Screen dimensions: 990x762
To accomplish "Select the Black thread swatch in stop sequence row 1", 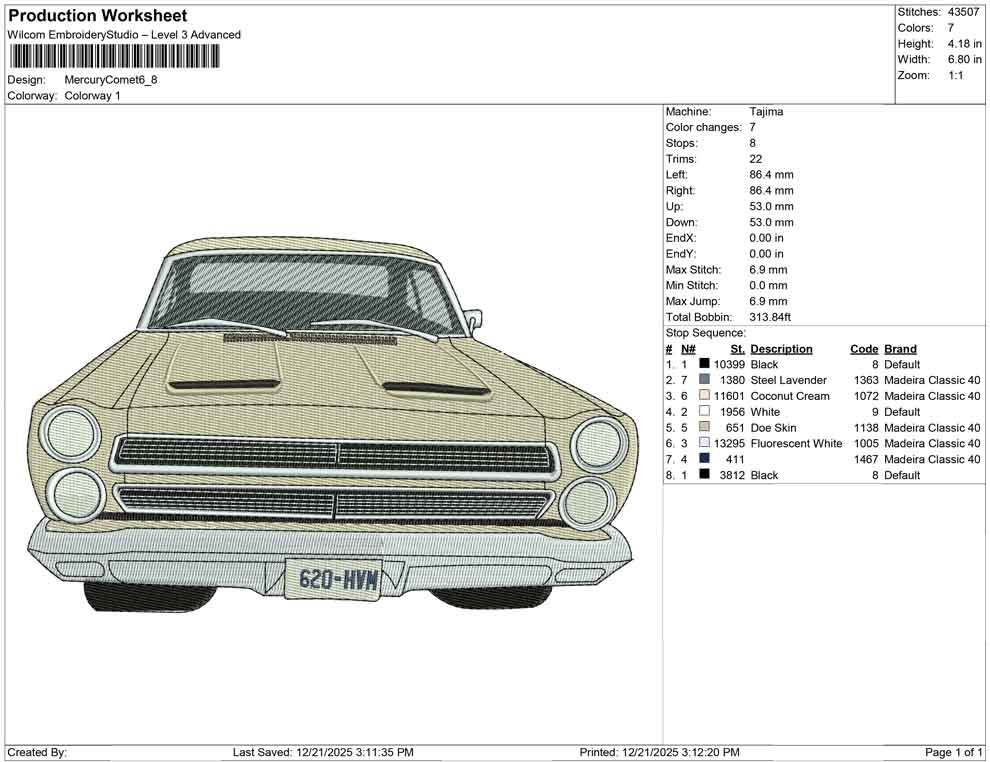I will (x=703, y=364).
